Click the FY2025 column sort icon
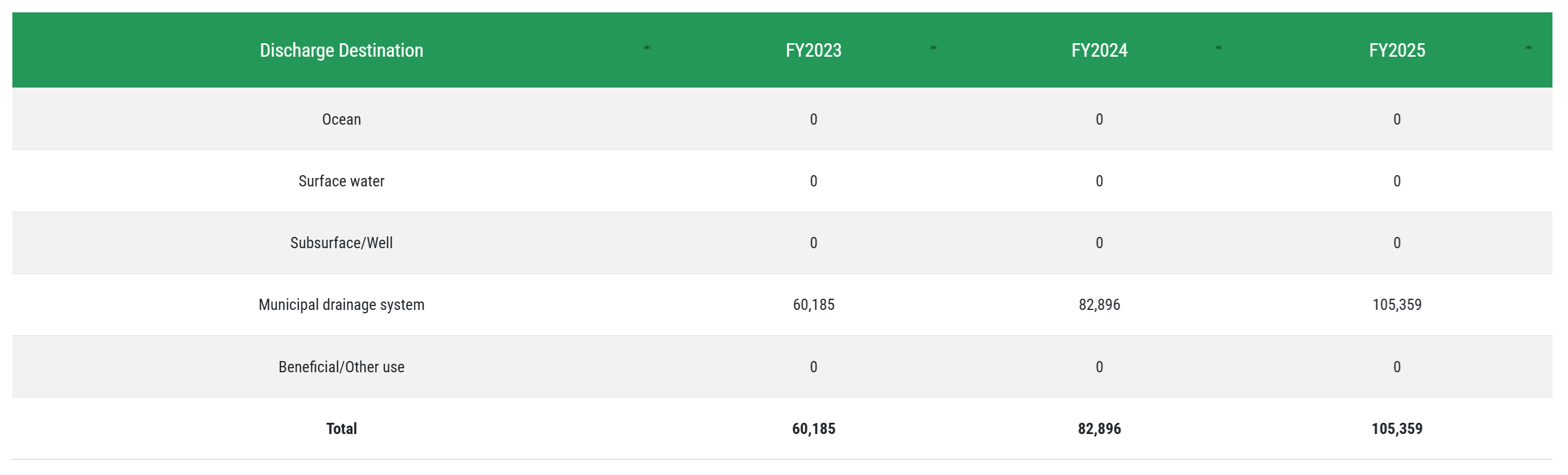 click(1529, 47)
